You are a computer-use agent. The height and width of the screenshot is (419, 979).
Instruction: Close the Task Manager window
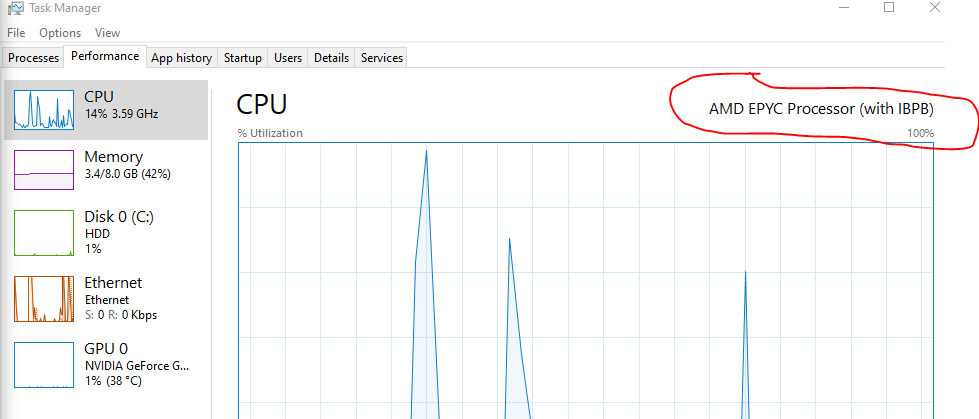(935, 7)
